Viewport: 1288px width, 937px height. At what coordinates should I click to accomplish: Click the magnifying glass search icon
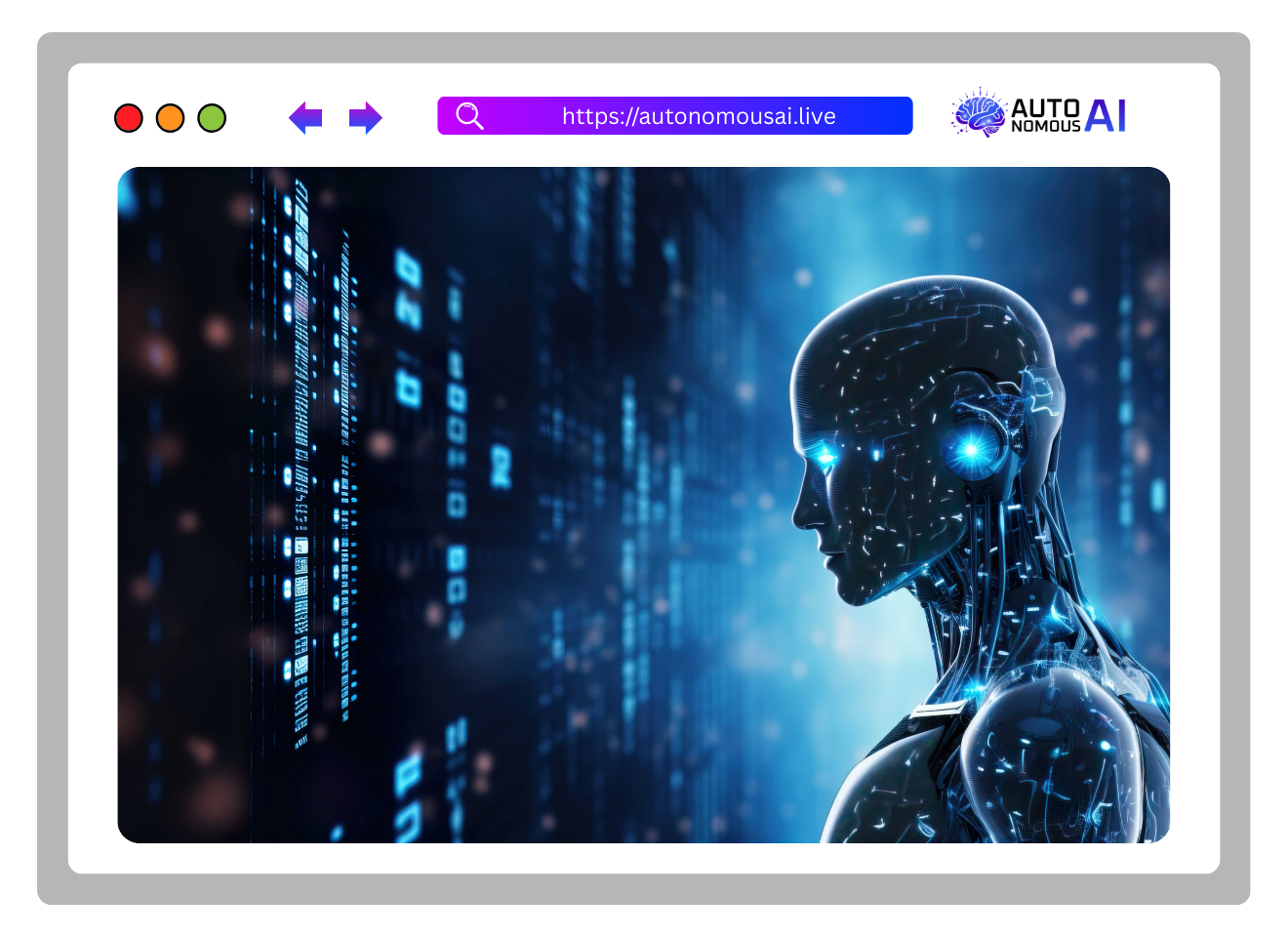coord(469,116)
